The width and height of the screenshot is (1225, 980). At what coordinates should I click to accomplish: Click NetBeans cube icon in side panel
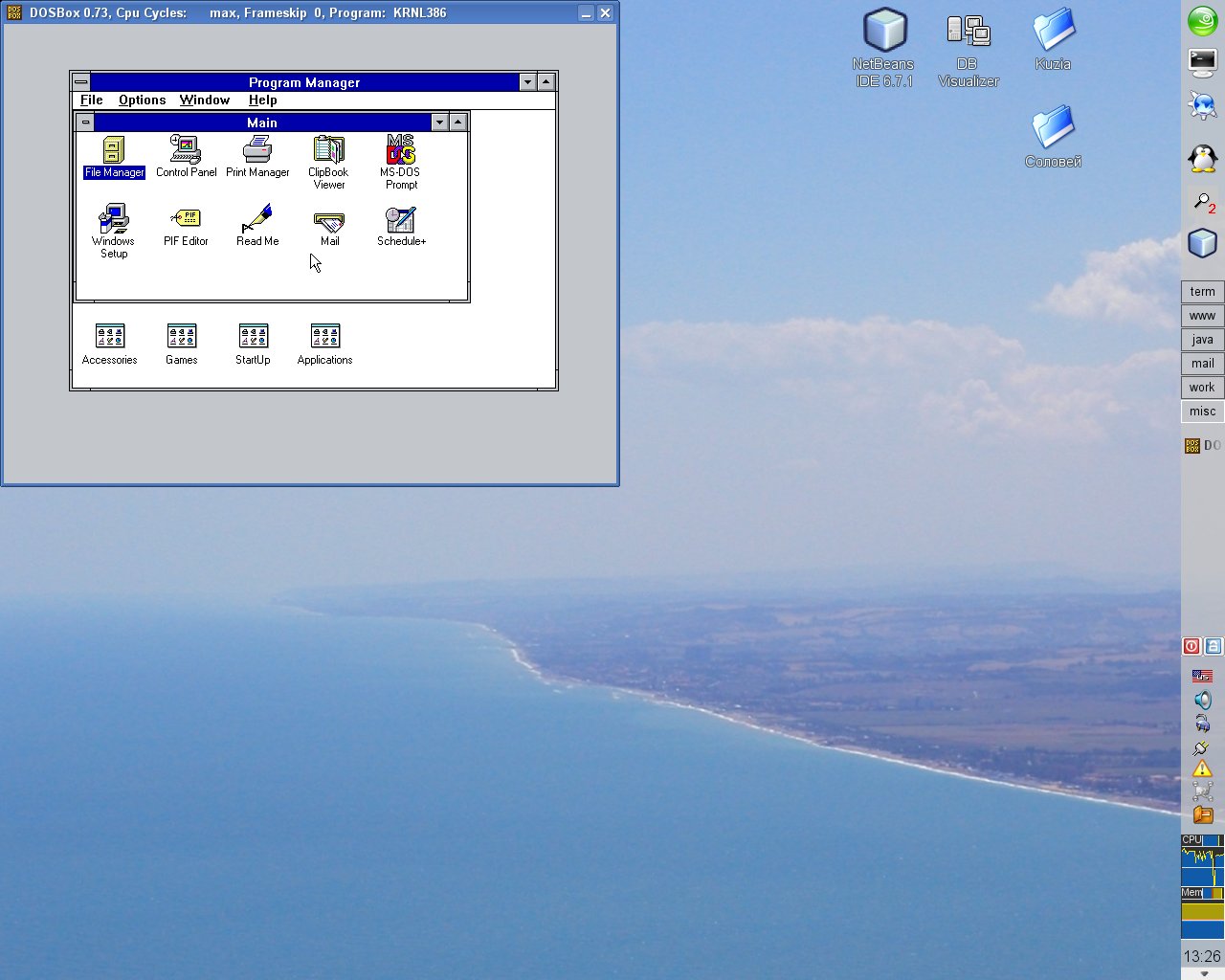(1203, 243)
